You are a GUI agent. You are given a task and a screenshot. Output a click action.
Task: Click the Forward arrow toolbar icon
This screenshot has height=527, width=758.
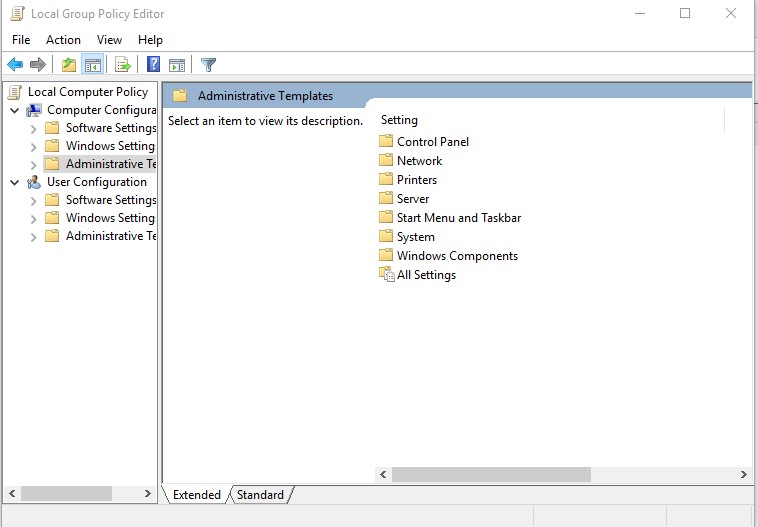click(38, 64)
